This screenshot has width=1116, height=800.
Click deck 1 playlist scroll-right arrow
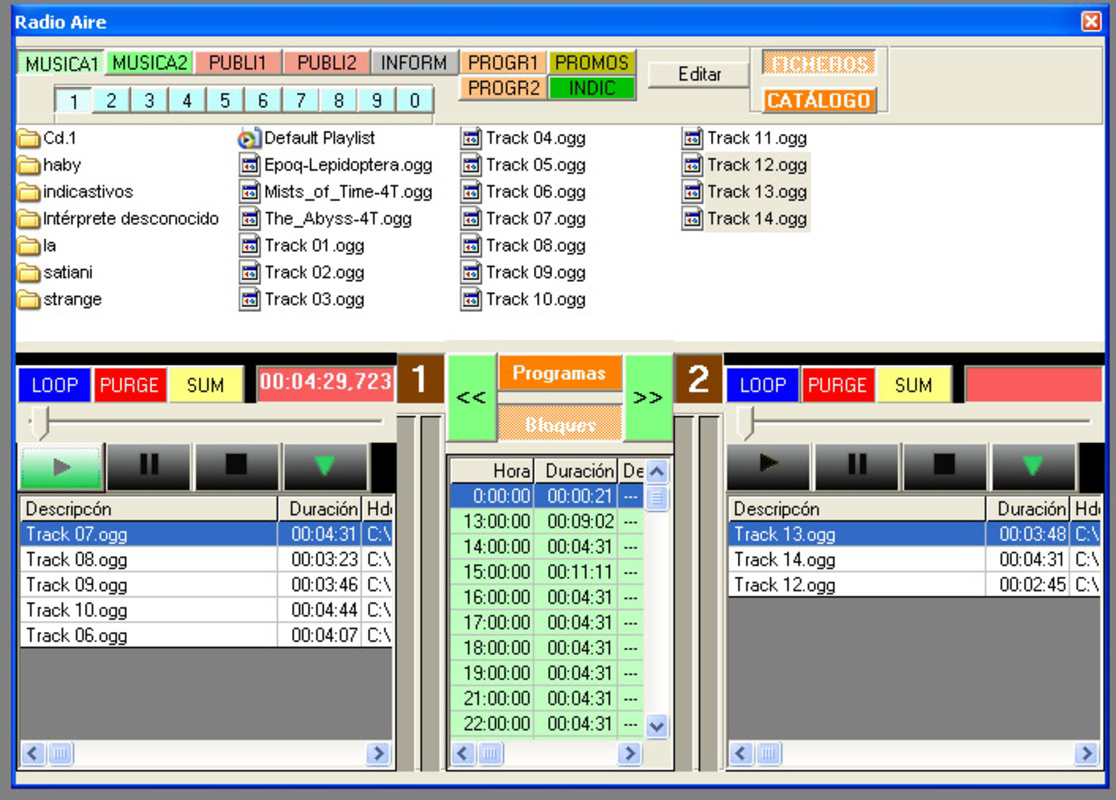pos(379,753)
